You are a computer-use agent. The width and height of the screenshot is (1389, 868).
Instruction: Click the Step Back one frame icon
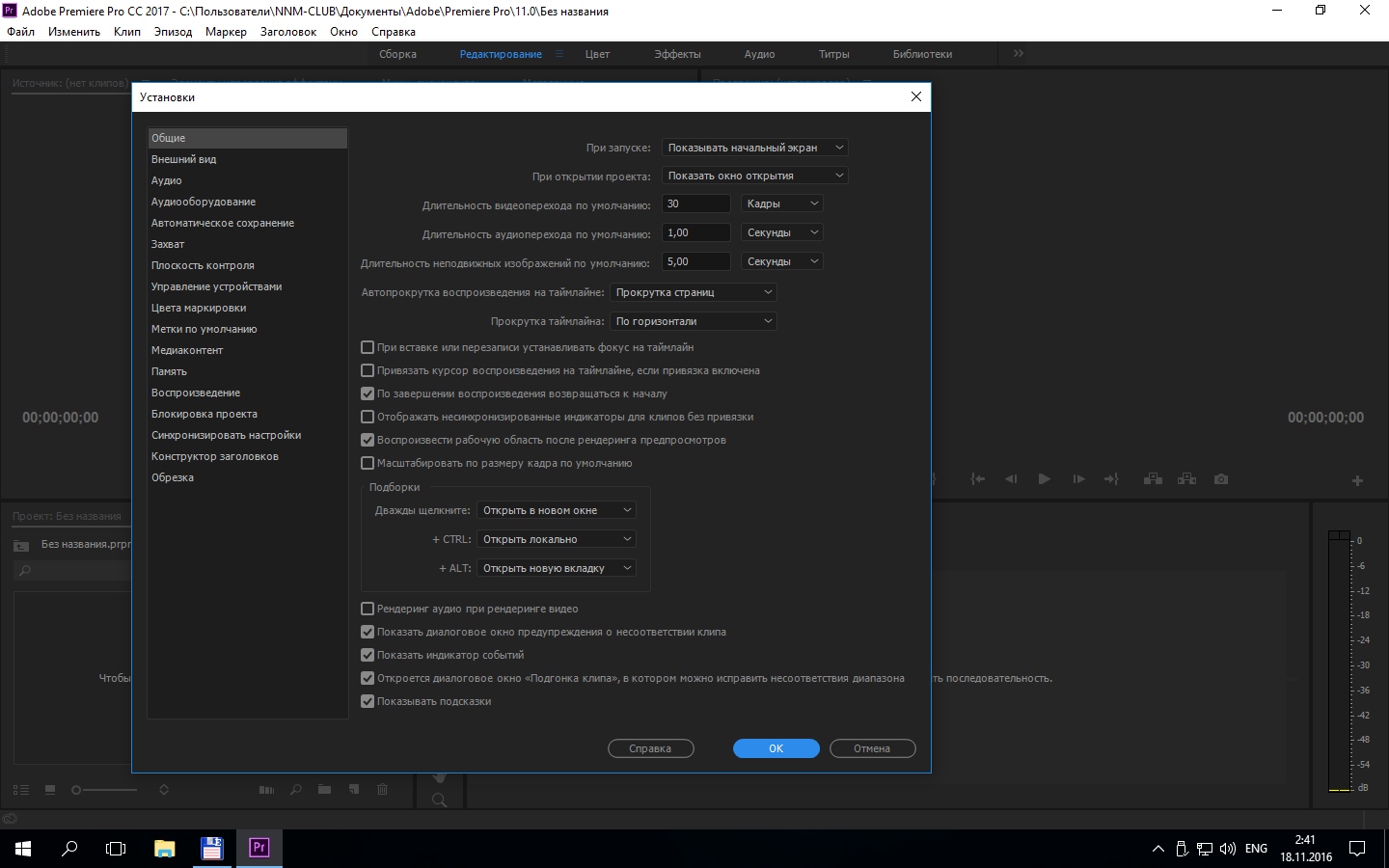point(1011,479)
